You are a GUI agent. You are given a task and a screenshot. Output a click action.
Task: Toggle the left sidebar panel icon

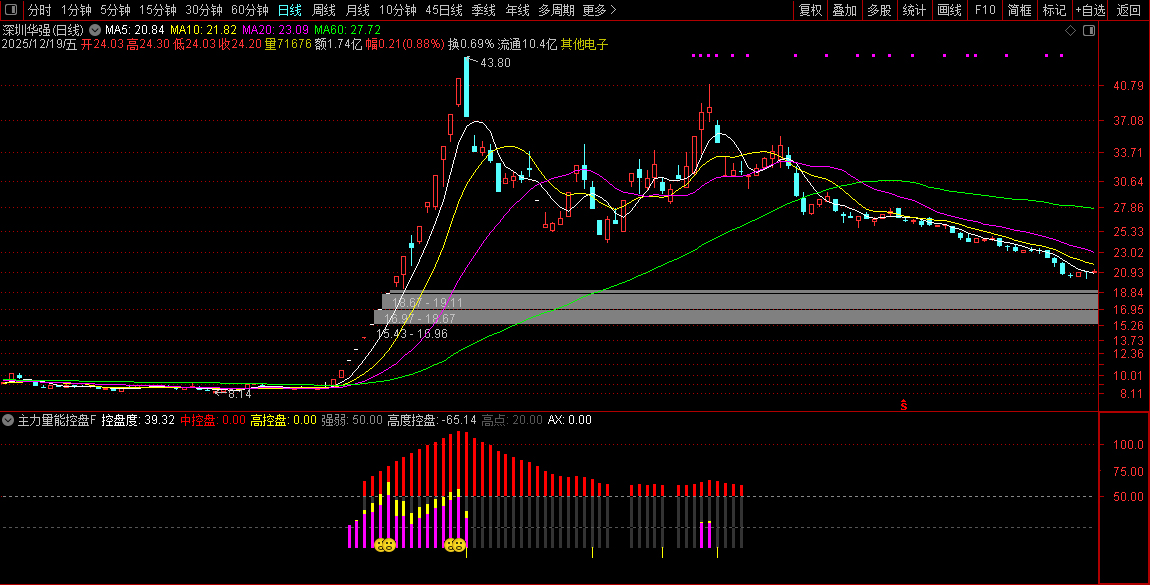pyautogui.click(x=10, y=10)
